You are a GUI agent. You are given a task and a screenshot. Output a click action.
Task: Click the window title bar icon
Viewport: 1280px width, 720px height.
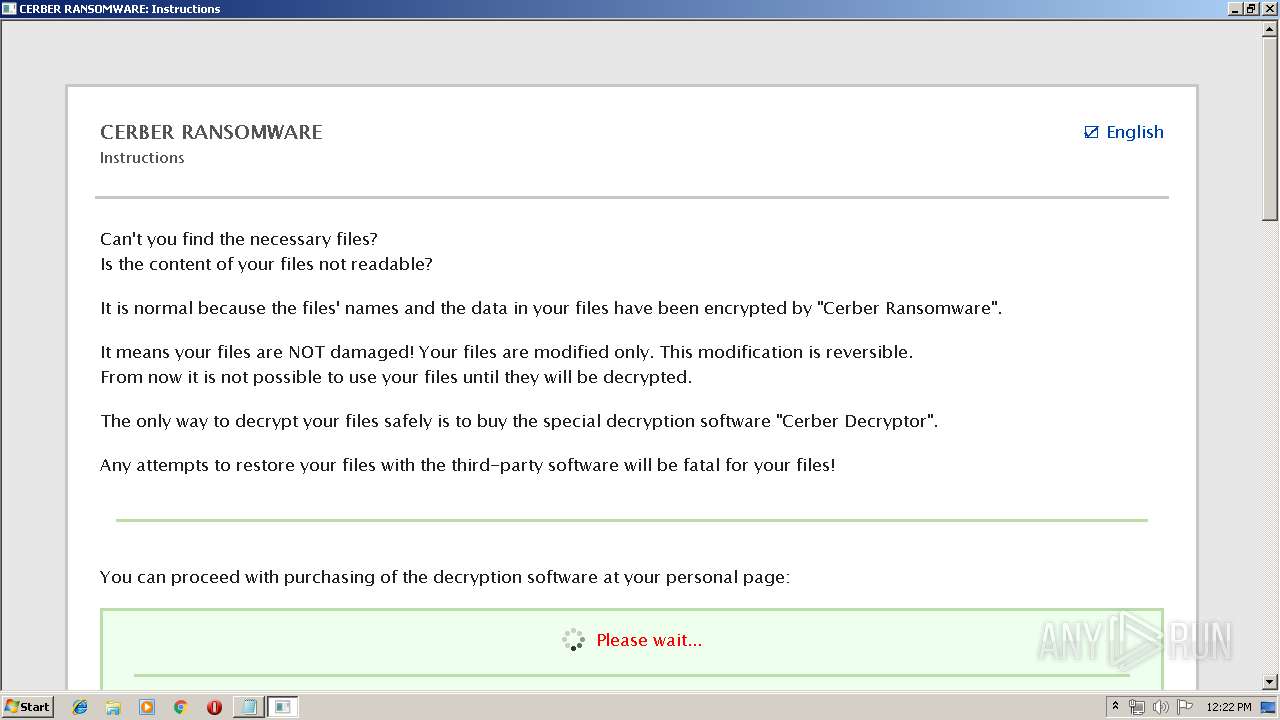point(9,8)
